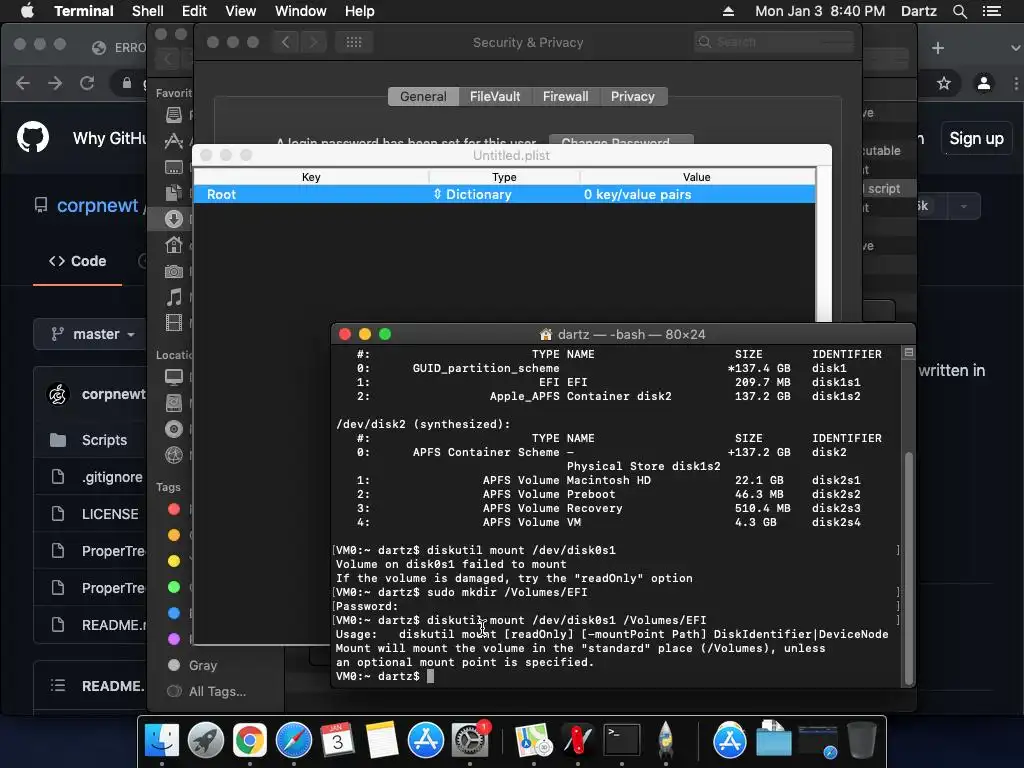Open the master branch dropdown on GitHub
The image size is (1024, 768).
(92, 334)
